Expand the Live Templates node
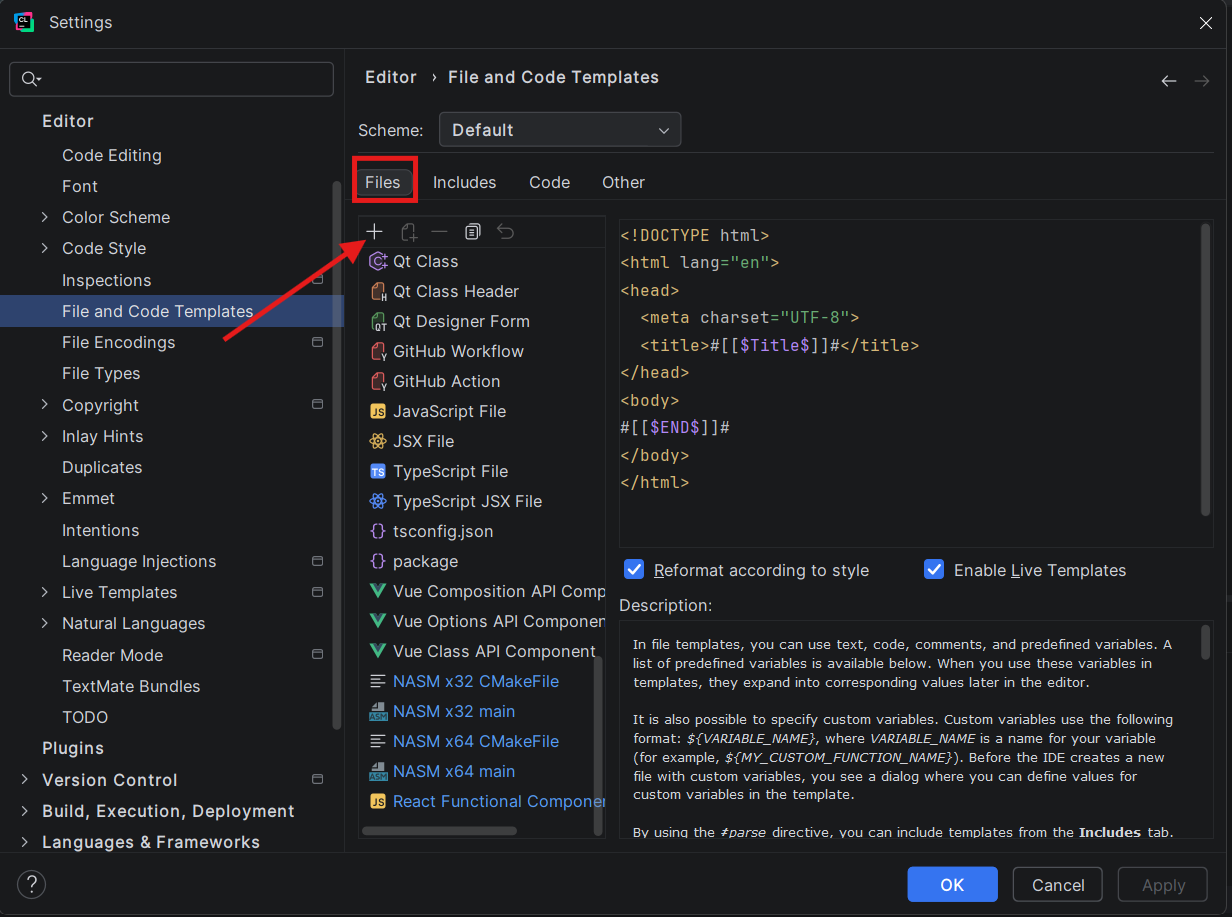This screenshot has height=917, width=1232. (x=44, y=592)
